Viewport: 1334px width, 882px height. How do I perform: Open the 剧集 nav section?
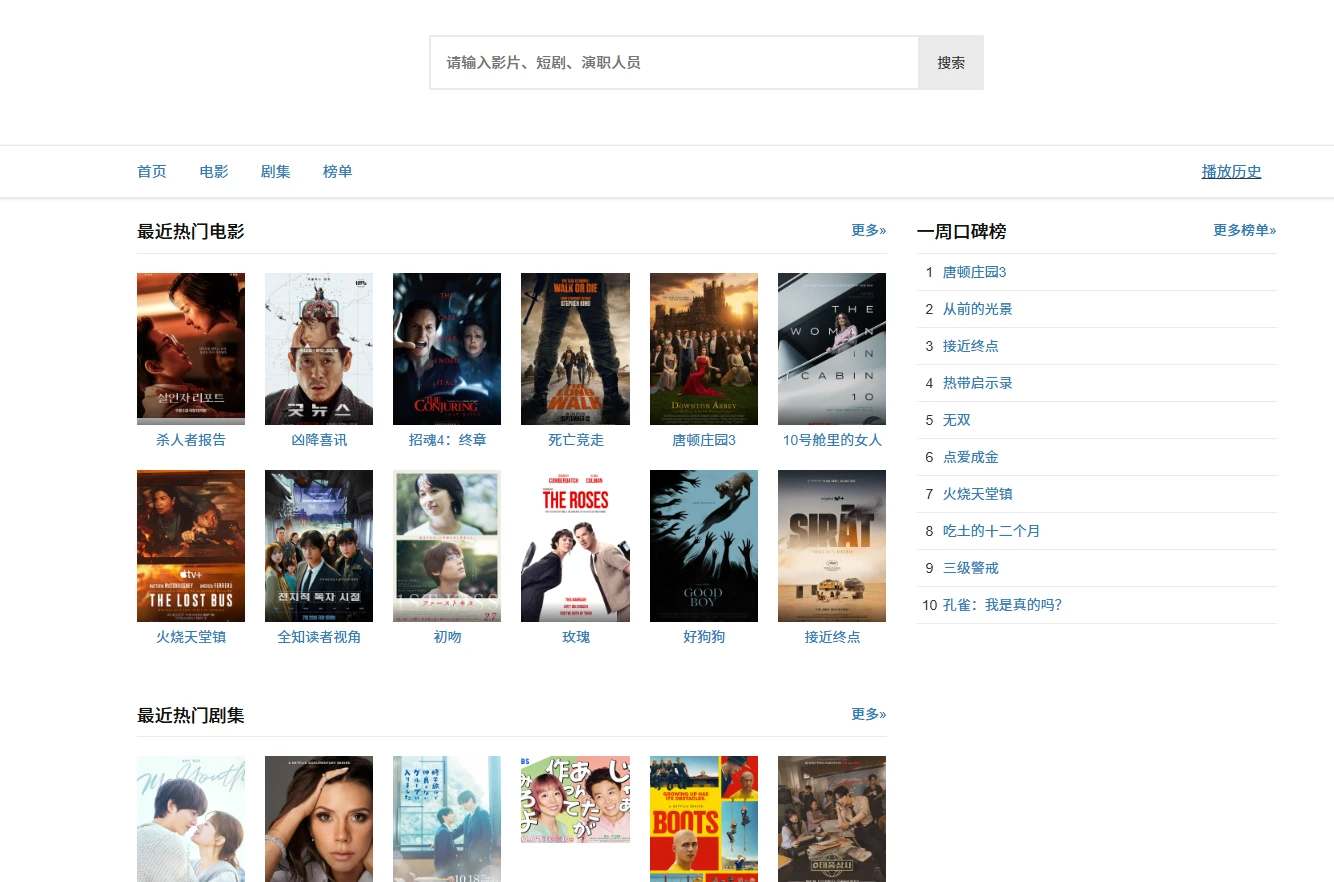tap(276, 172)
